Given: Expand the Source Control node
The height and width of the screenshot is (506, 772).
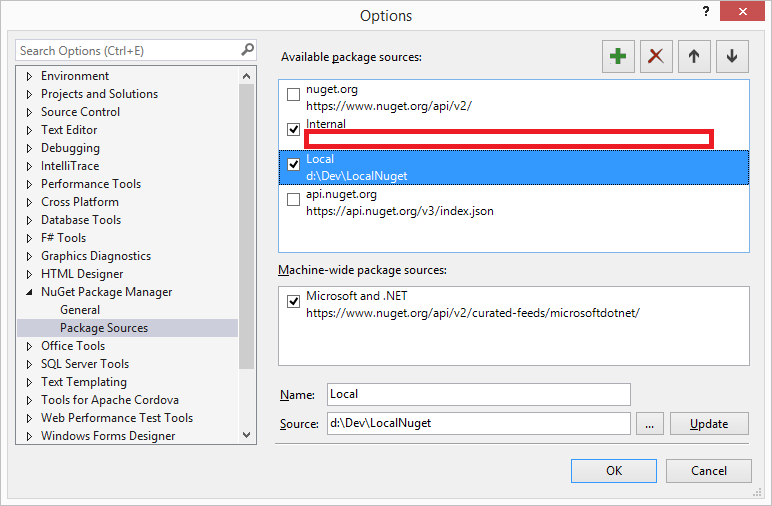Looking at the screenshot, I should click(29, 112).
